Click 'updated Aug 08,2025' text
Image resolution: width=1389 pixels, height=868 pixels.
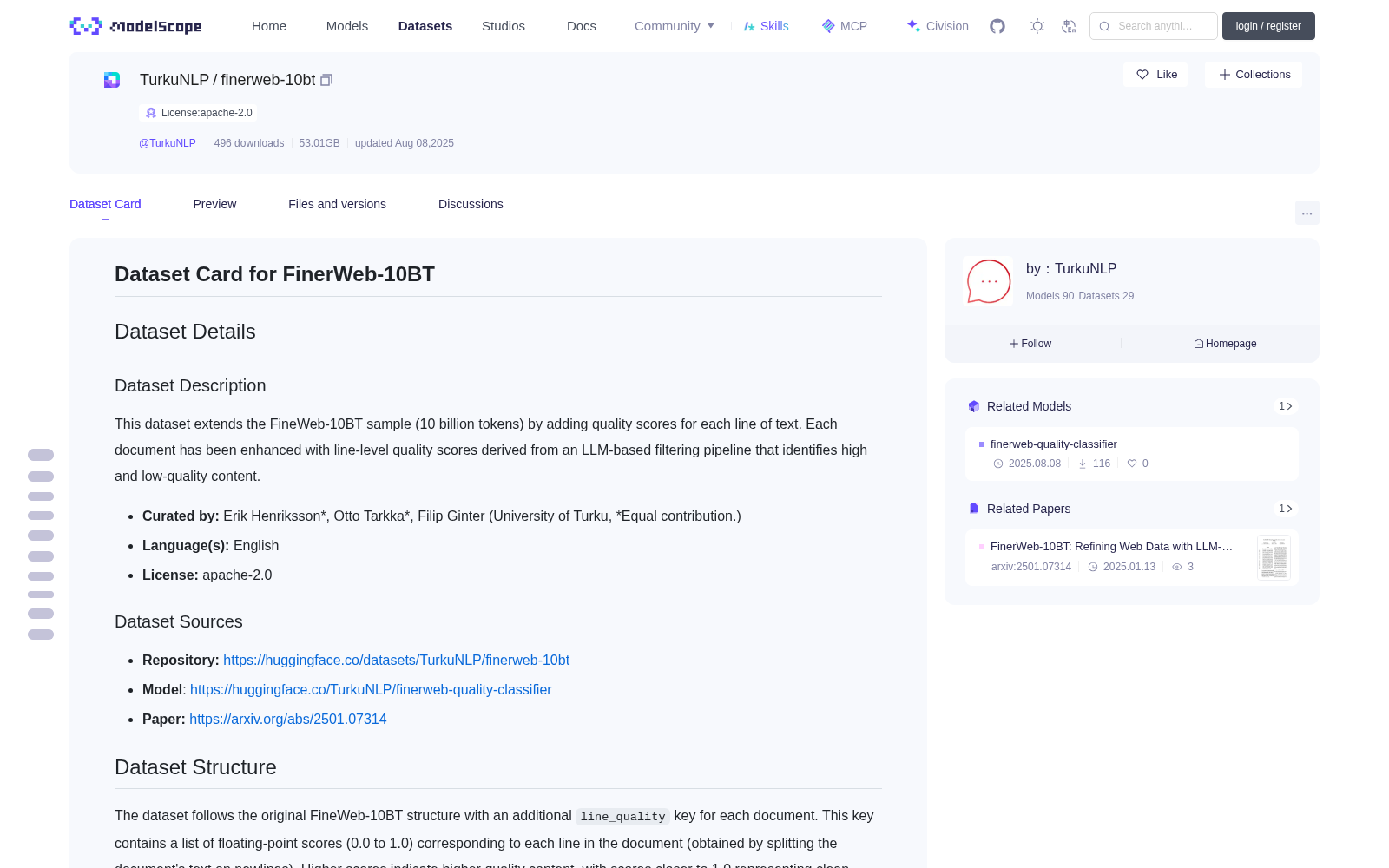(405, 143)
